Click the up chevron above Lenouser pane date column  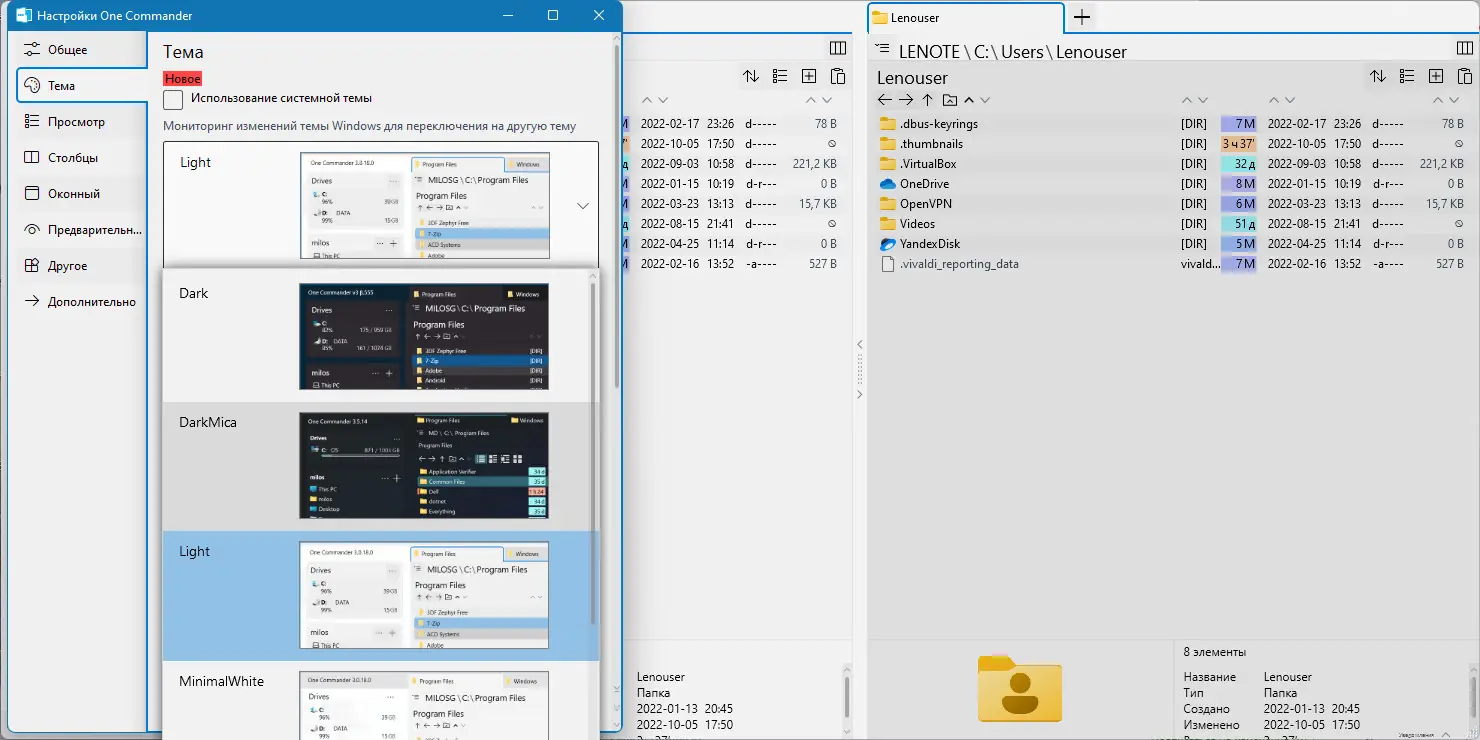1274,100
